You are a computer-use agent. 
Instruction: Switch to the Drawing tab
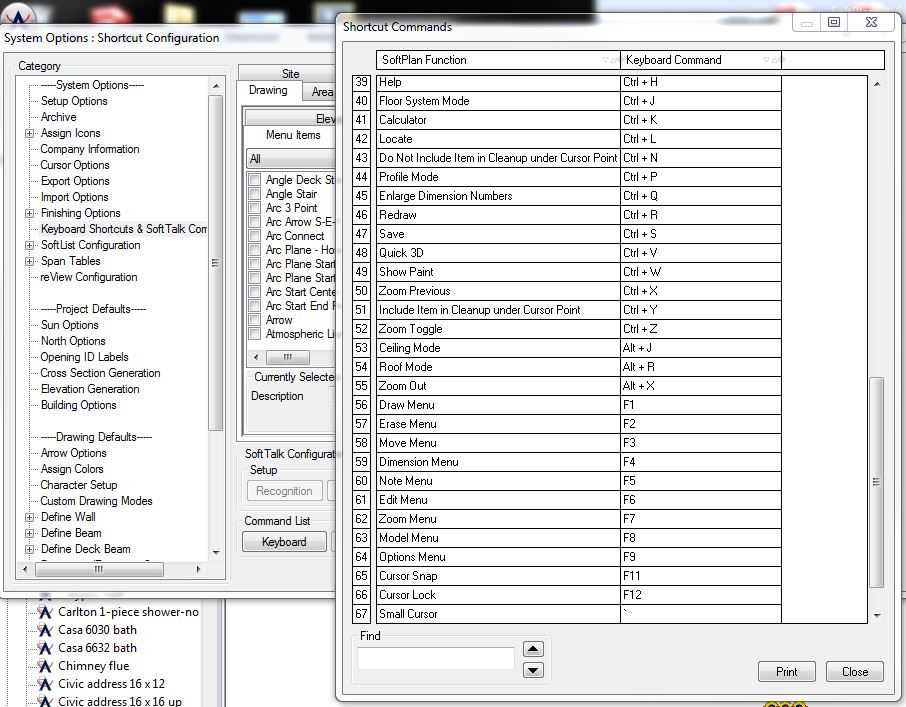[268, 91]
